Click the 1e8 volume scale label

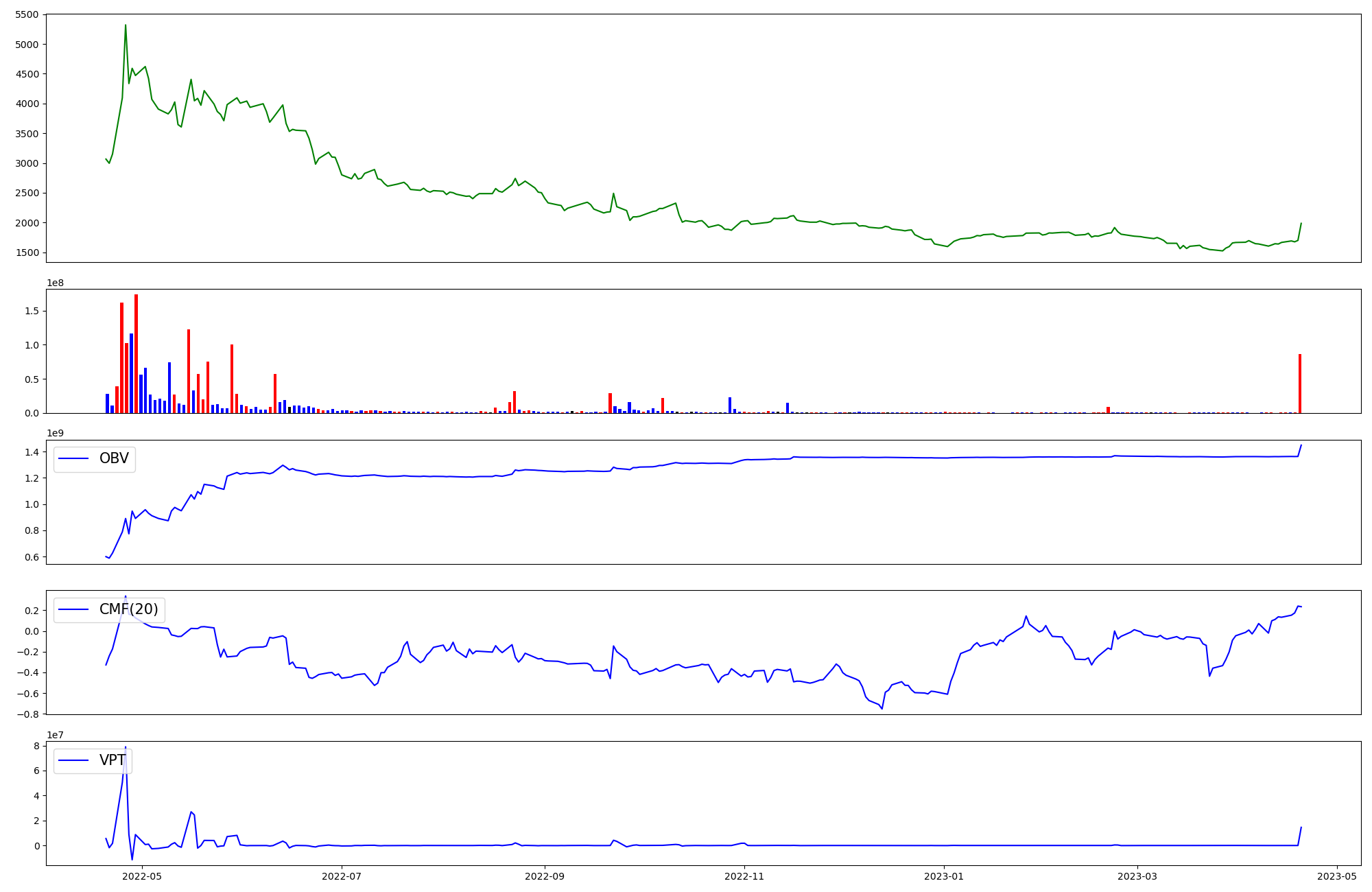[55, 283]
